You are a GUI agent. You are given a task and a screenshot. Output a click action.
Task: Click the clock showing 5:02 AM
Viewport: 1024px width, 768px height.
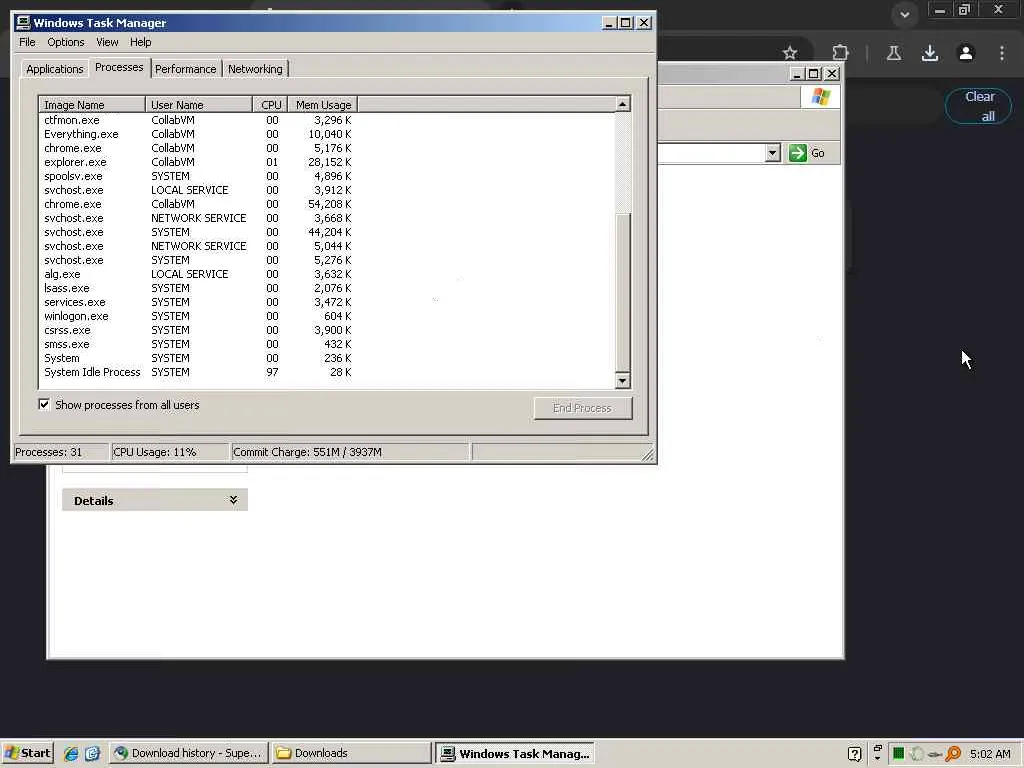click(x=990, y=754)
